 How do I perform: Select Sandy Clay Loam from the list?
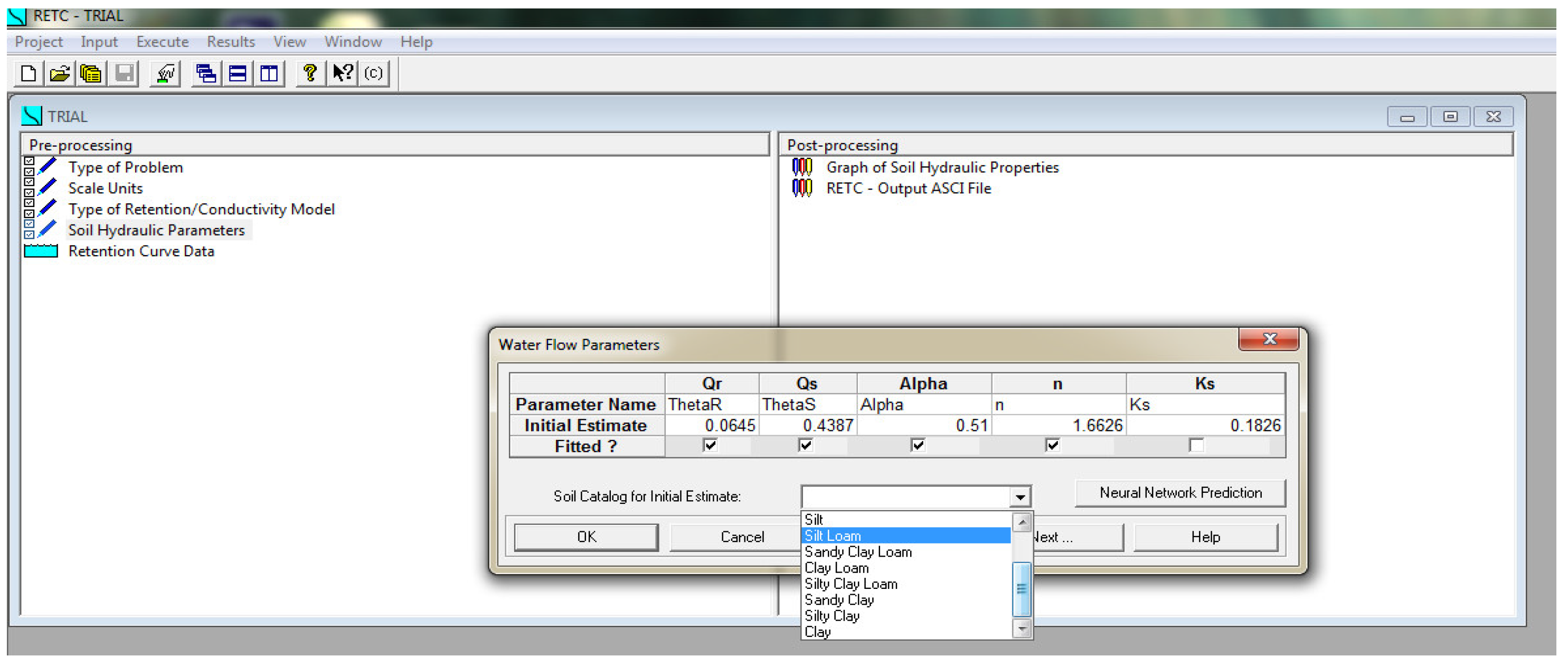click(x=858, y=552)
